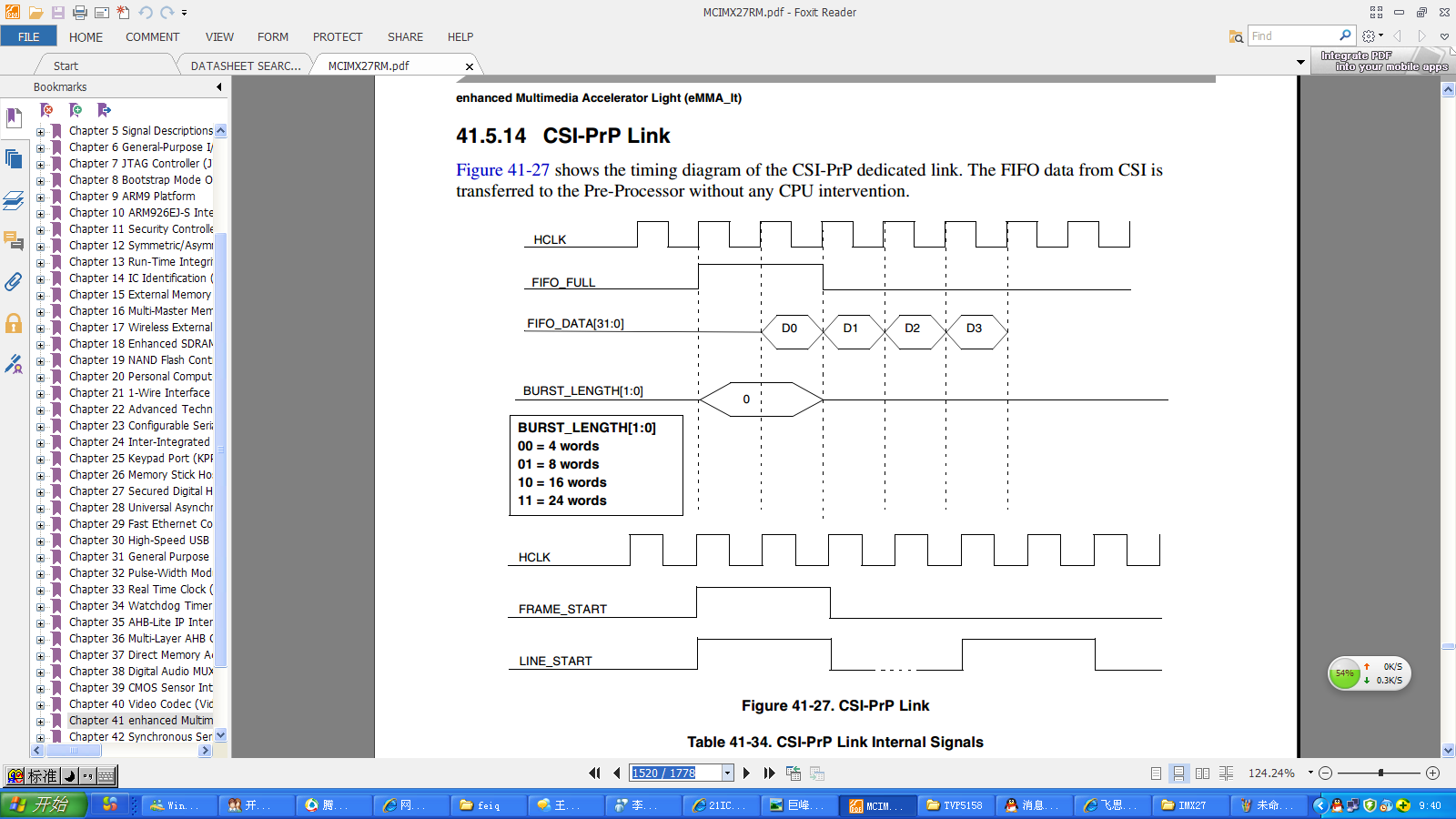This screenshot has height=819, width=1456.
Task: Switch to the DATASHEET SEARC... document tab
Action: point(246,66)
